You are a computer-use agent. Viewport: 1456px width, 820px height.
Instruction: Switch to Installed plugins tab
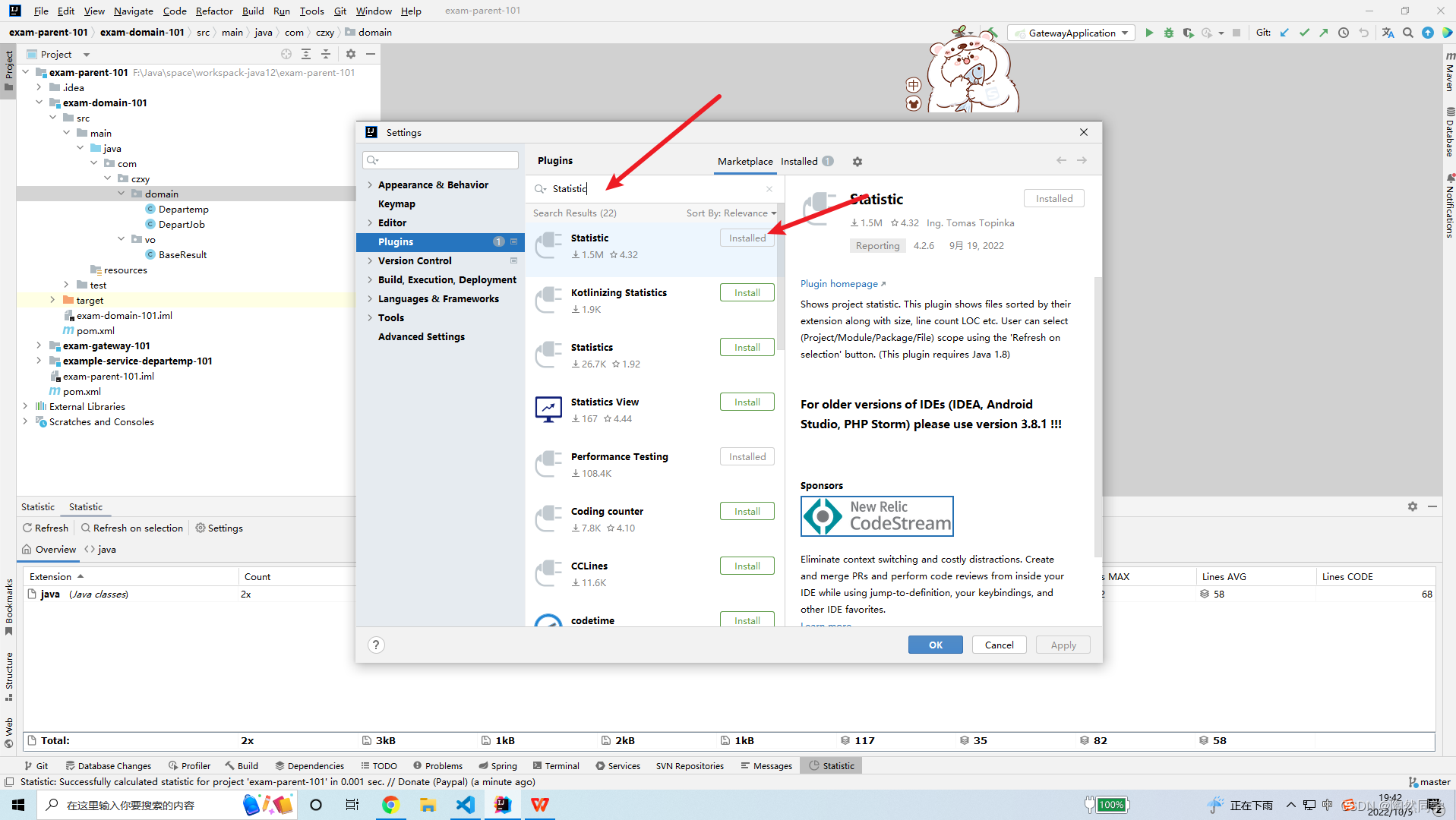coord(807,161)
